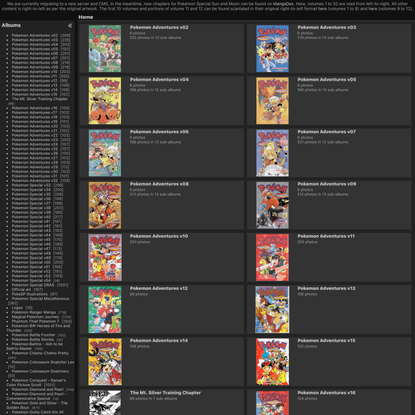
Task: Open Official art album in the sidebar
Action: click(x=21, y=290)
